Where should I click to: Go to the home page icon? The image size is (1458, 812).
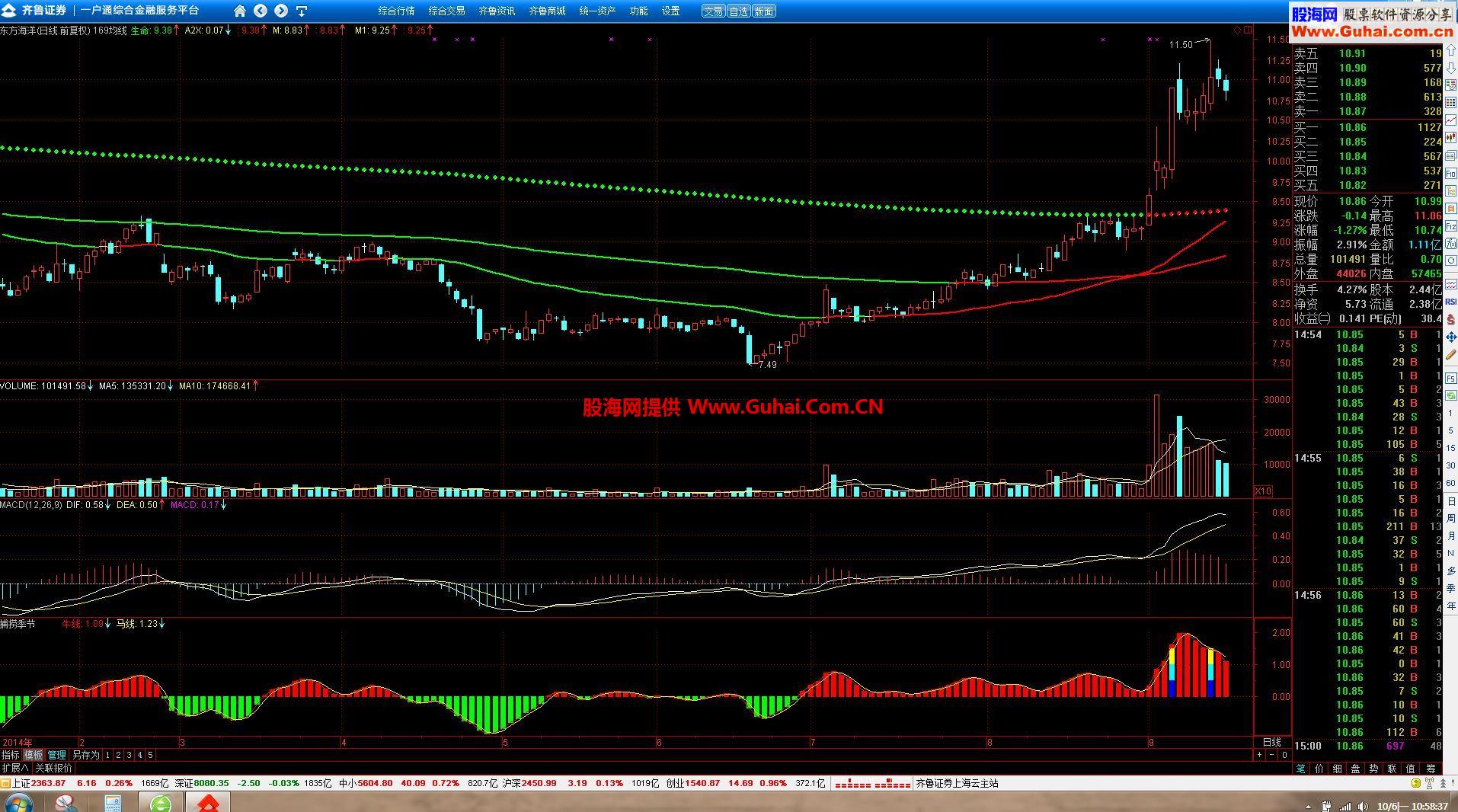240,11
